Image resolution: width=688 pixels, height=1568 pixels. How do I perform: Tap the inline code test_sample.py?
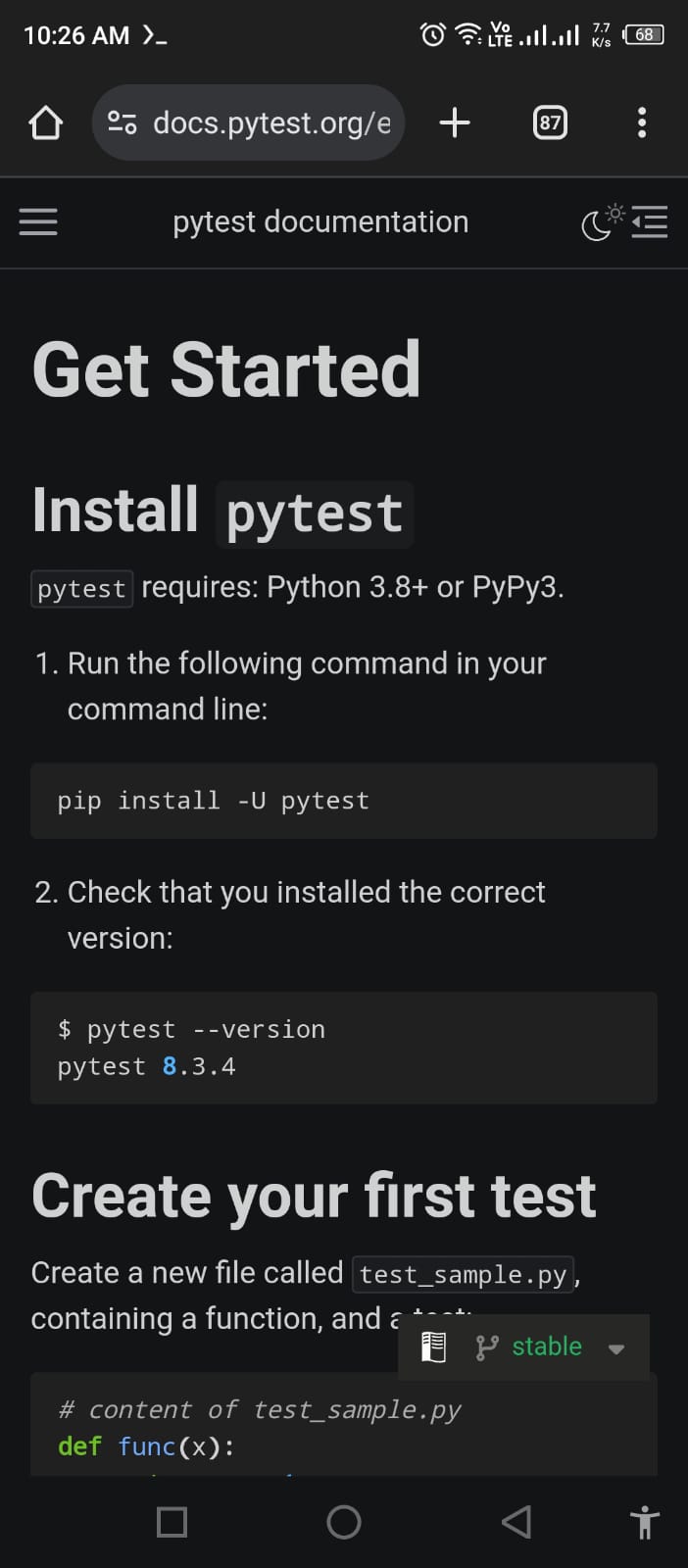464,1274
